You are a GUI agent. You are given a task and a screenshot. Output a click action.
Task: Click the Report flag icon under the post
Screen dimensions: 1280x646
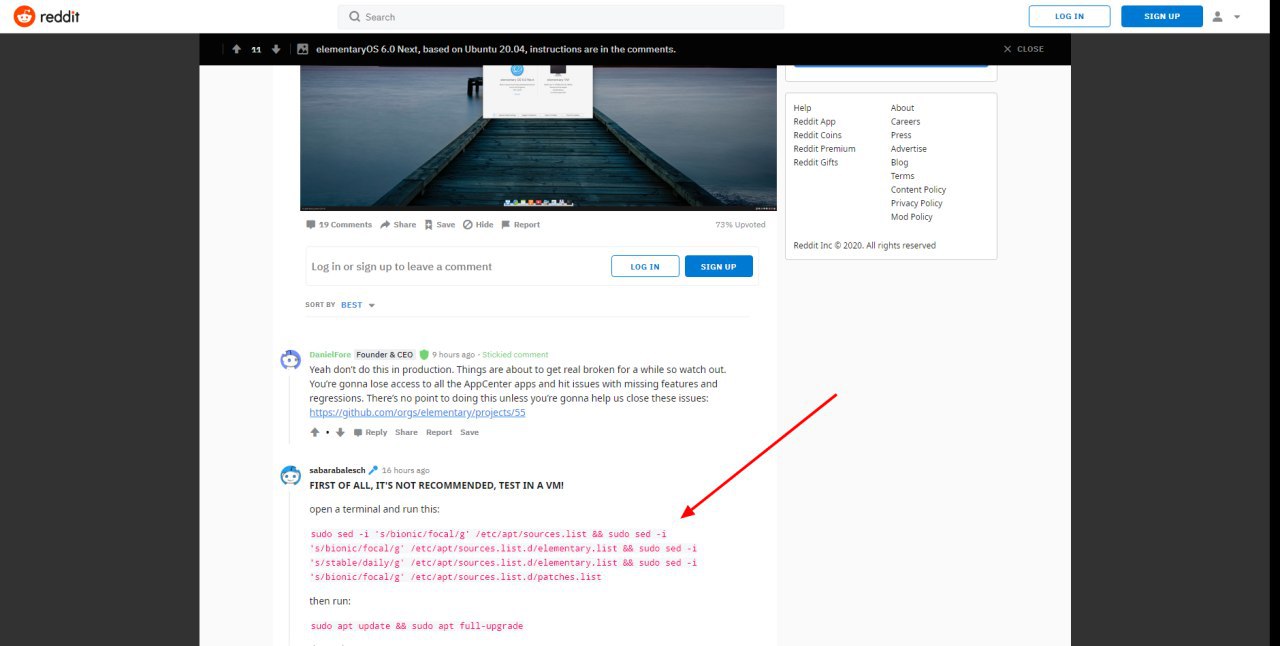(x=506, y=225)
